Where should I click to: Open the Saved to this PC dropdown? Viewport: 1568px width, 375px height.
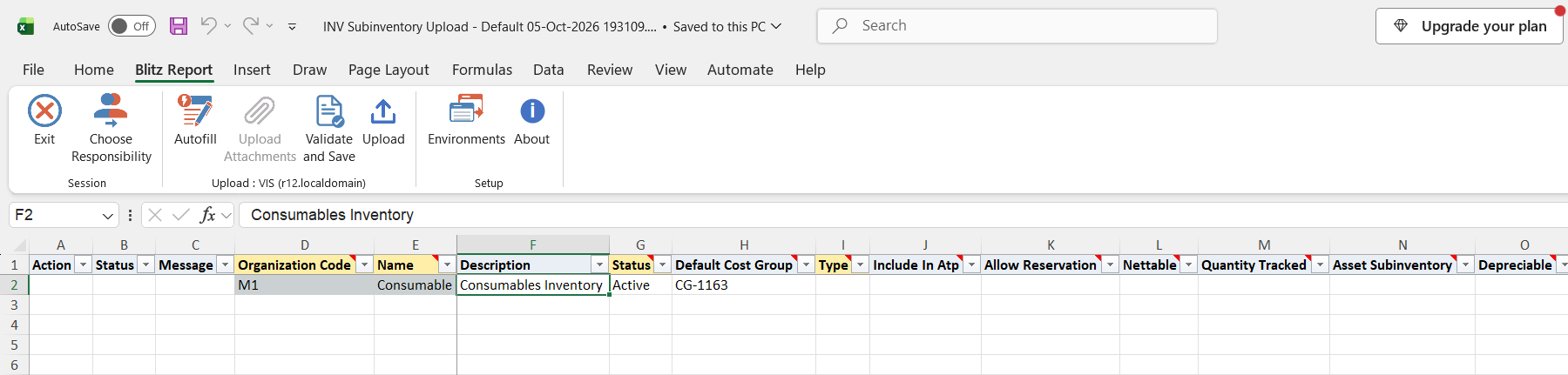(x=776, y=26)
